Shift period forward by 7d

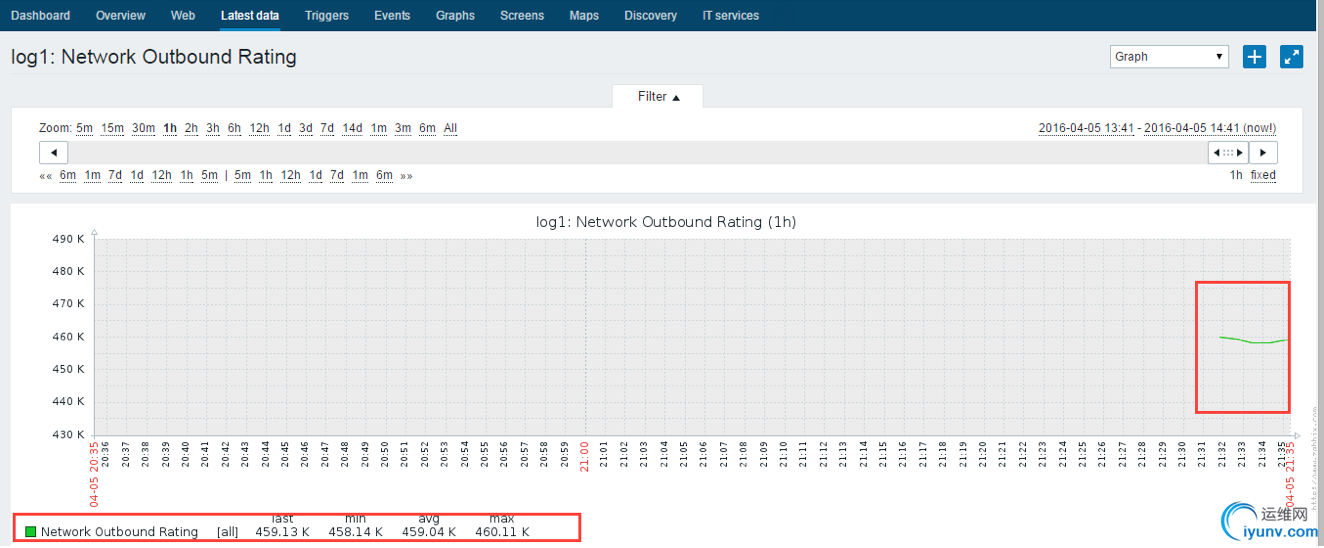click(x=337, y=175)
